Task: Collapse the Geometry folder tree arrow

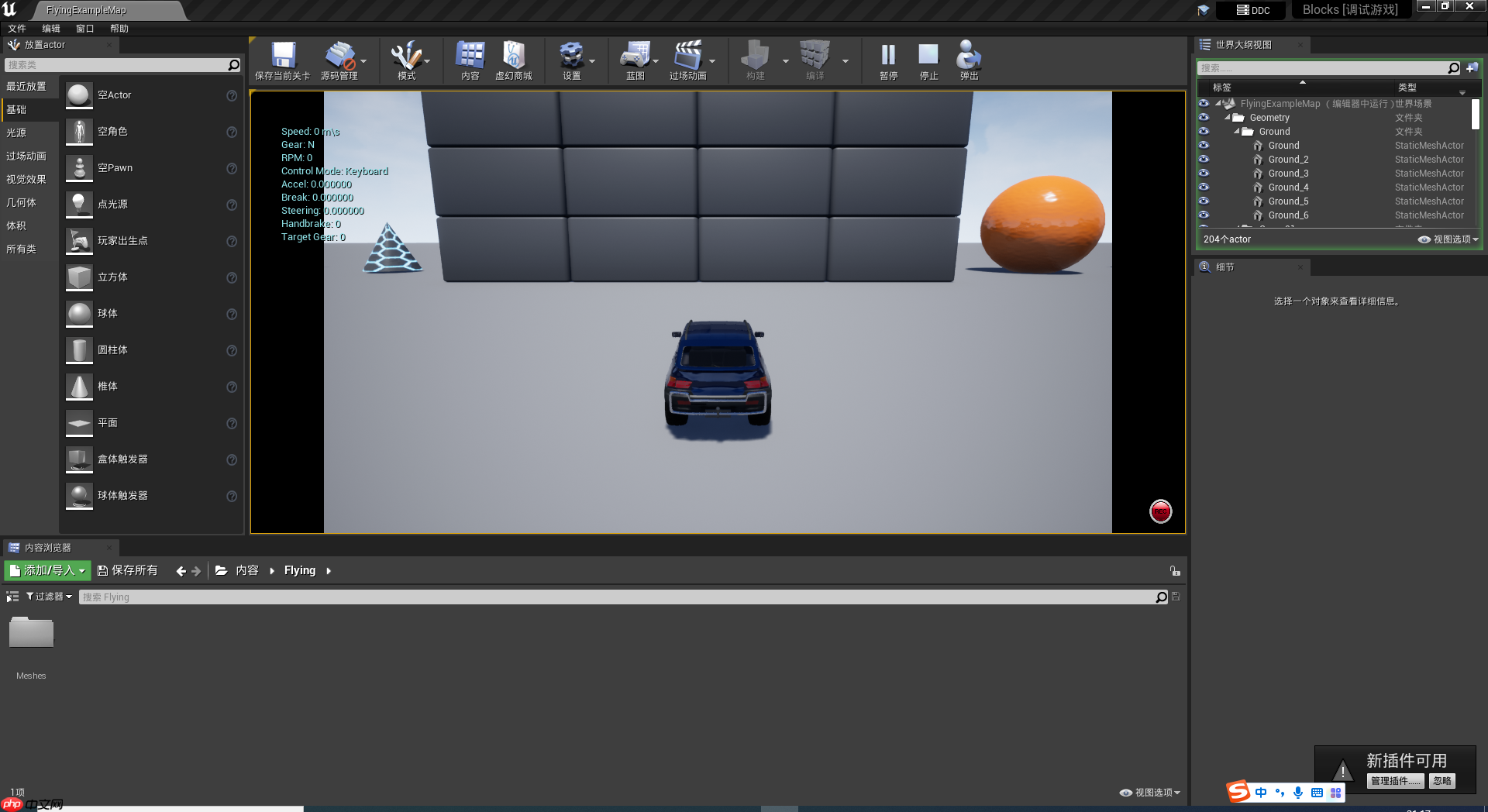Action: pos(1228,118)
